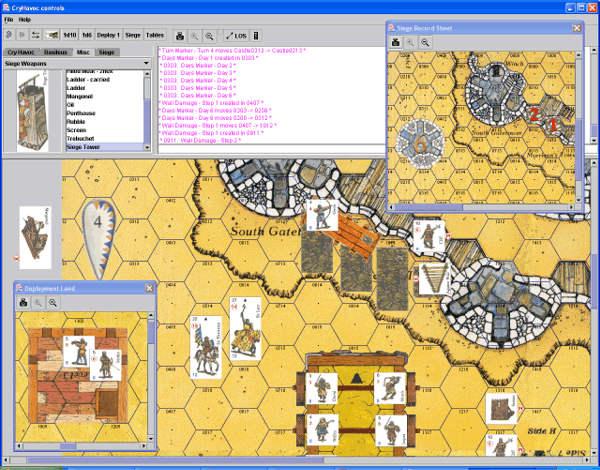Click the siege list scroll-up arrow
Screen dimensions: 600x470
(x=147, y=73)
